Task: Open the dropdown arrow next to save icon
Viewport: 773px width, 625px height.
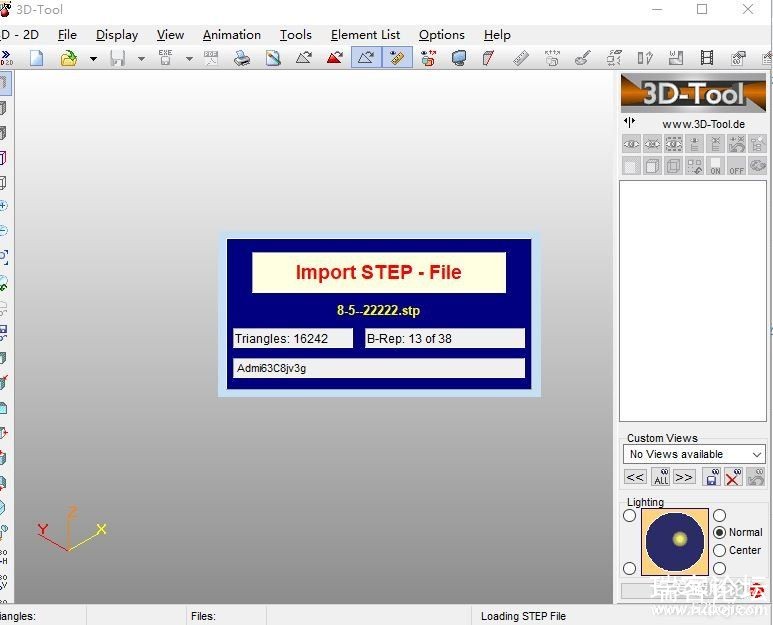Action: (141, 59)
